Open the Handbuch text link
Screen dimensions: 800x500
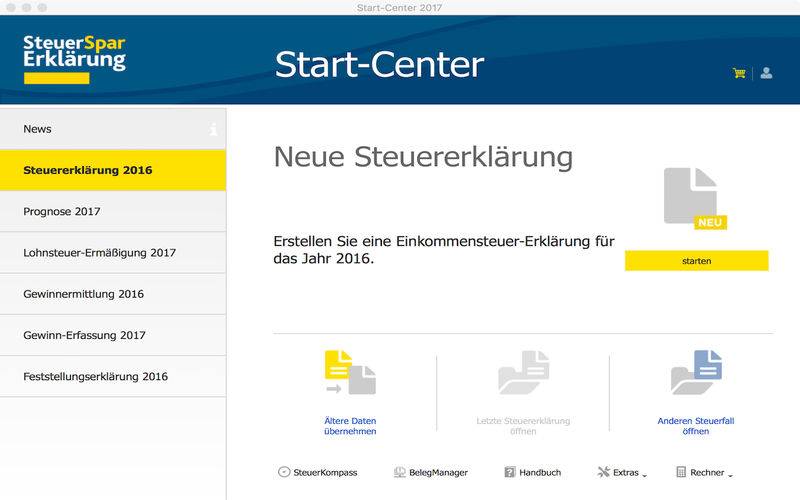540,472
